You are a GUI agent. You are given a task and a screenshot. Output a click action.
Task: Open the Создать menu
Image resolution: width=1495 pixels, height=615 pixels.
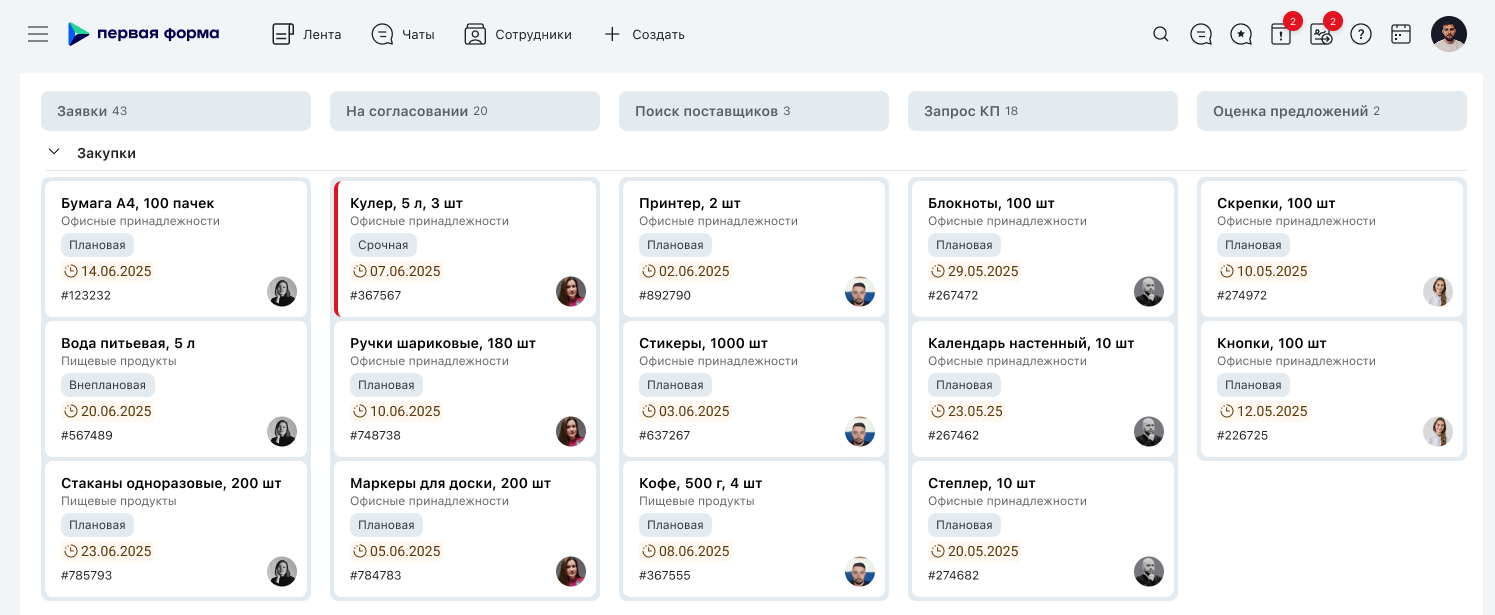[644, 34]
